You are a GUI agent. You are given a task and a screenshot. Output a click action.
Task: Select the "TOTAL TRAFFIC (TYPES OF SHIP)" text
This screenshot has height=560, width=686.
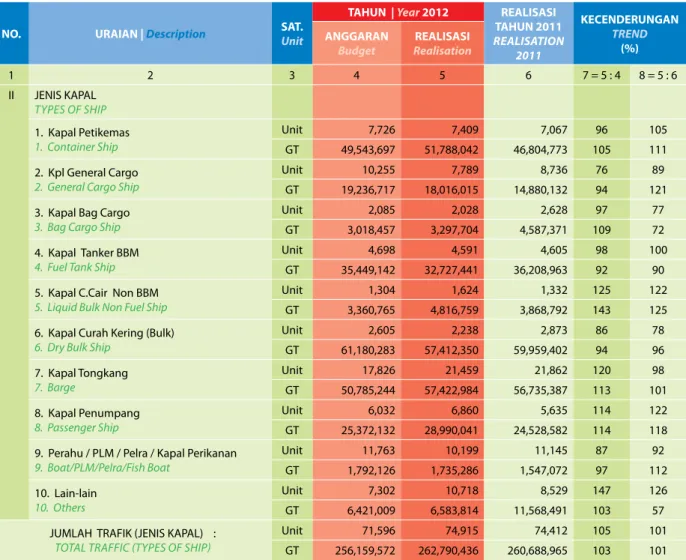pyautogui.click(x=133, y=548)
